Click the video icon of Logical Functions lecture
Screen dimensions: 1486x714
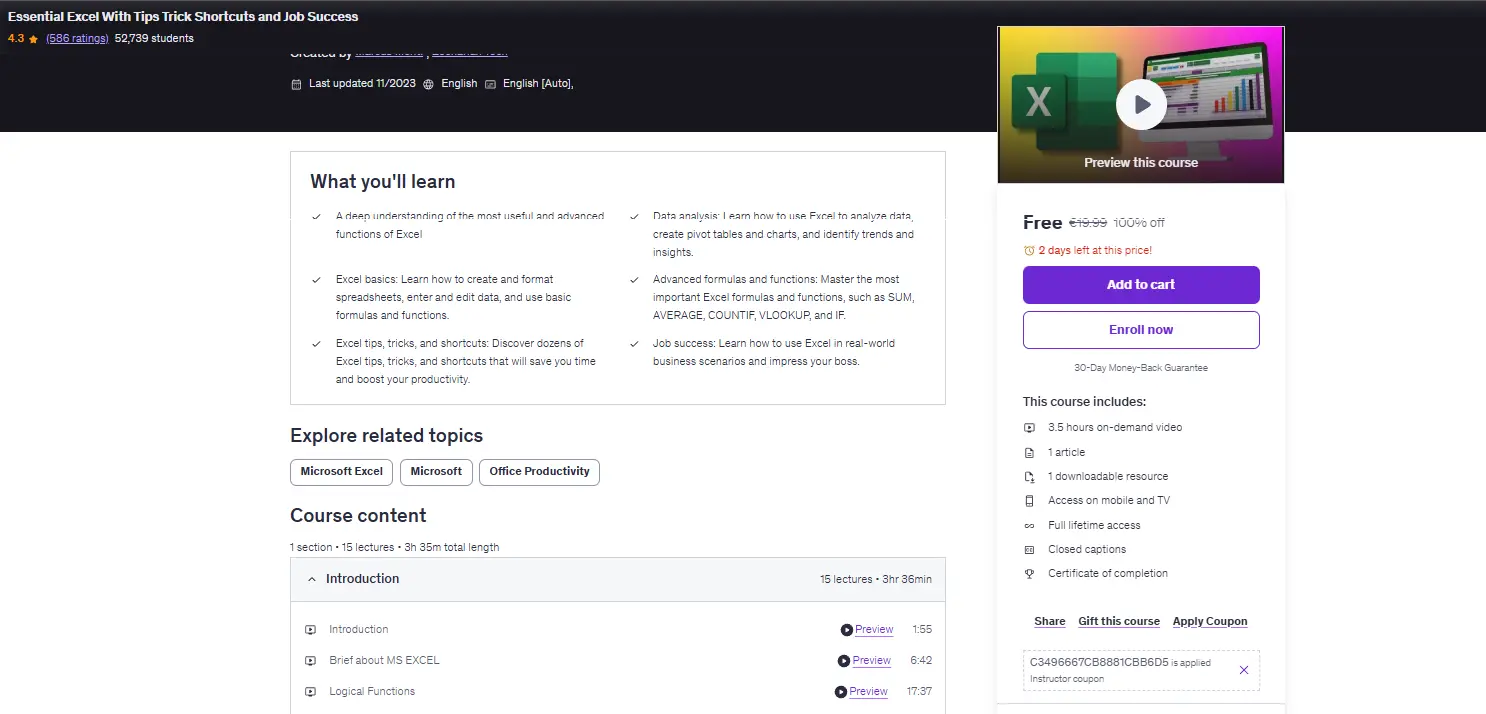(311, 692)
